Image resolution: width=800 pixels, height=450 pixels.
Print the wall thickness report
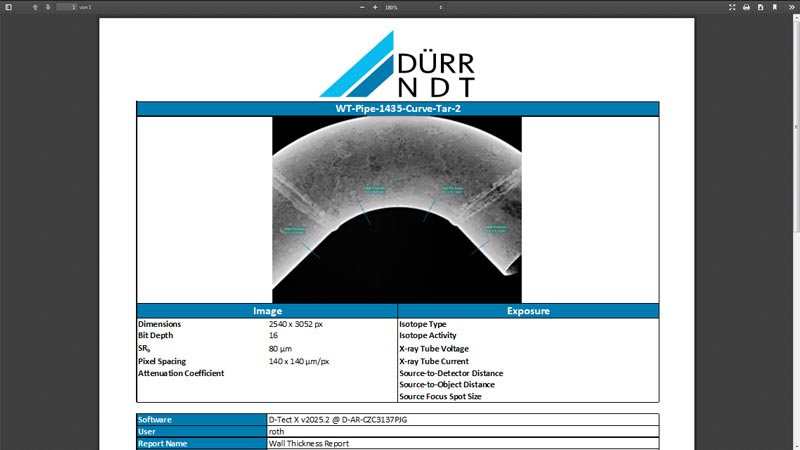(x=746, y=7)
